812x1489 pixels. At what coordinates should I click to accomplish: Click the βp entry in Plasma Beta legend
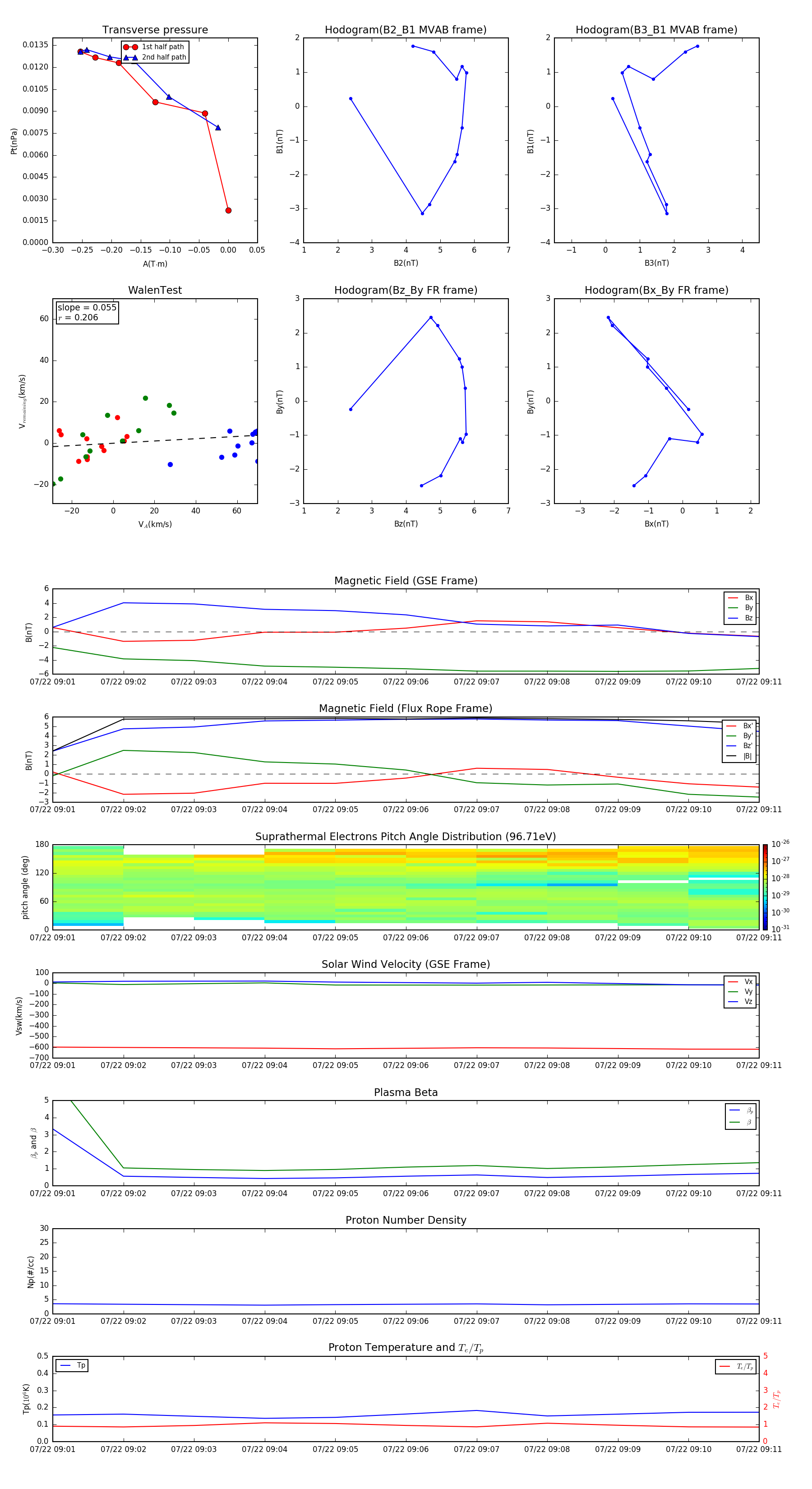(x=741, y=1110)
